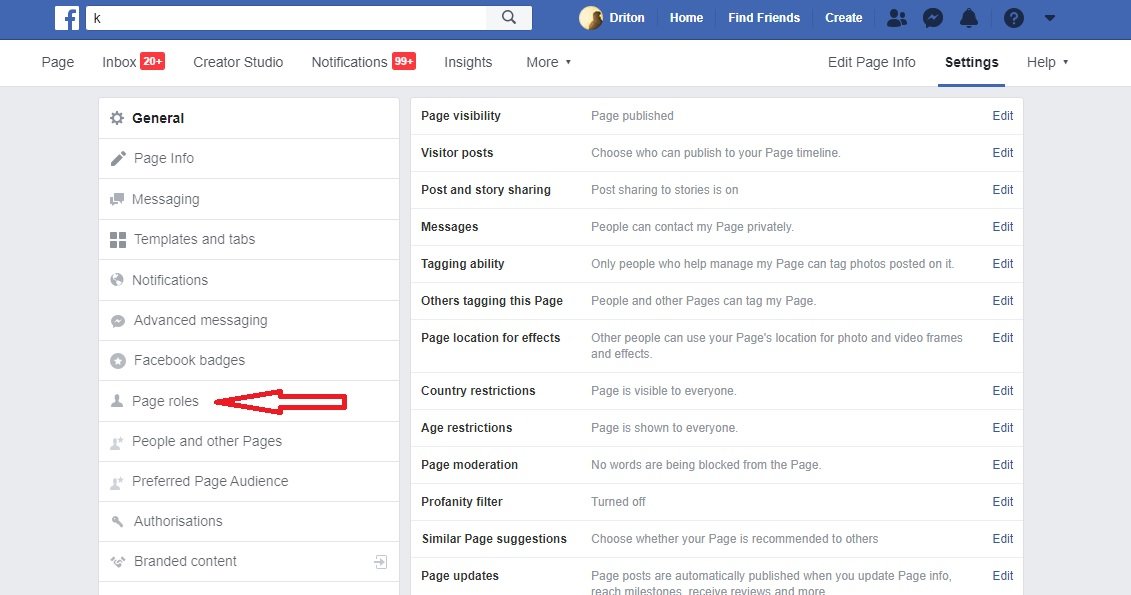Select Page roles in the sidebar

point(165,401)
